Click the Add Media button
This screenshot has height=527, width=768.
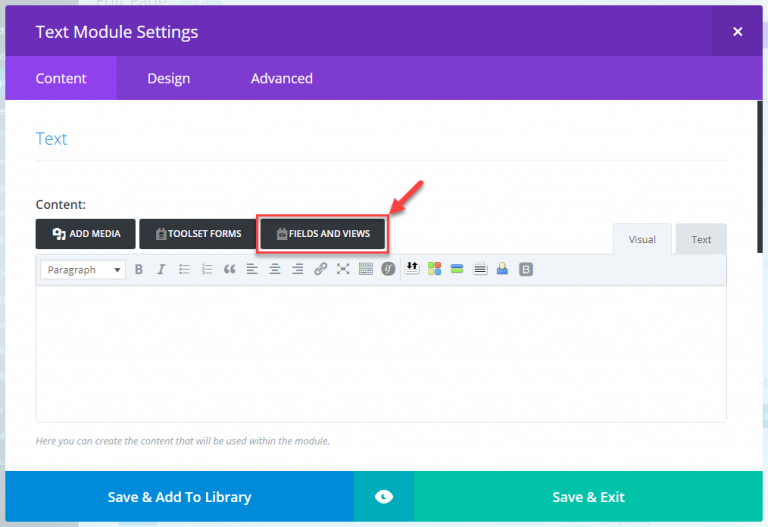coord(85,234)
